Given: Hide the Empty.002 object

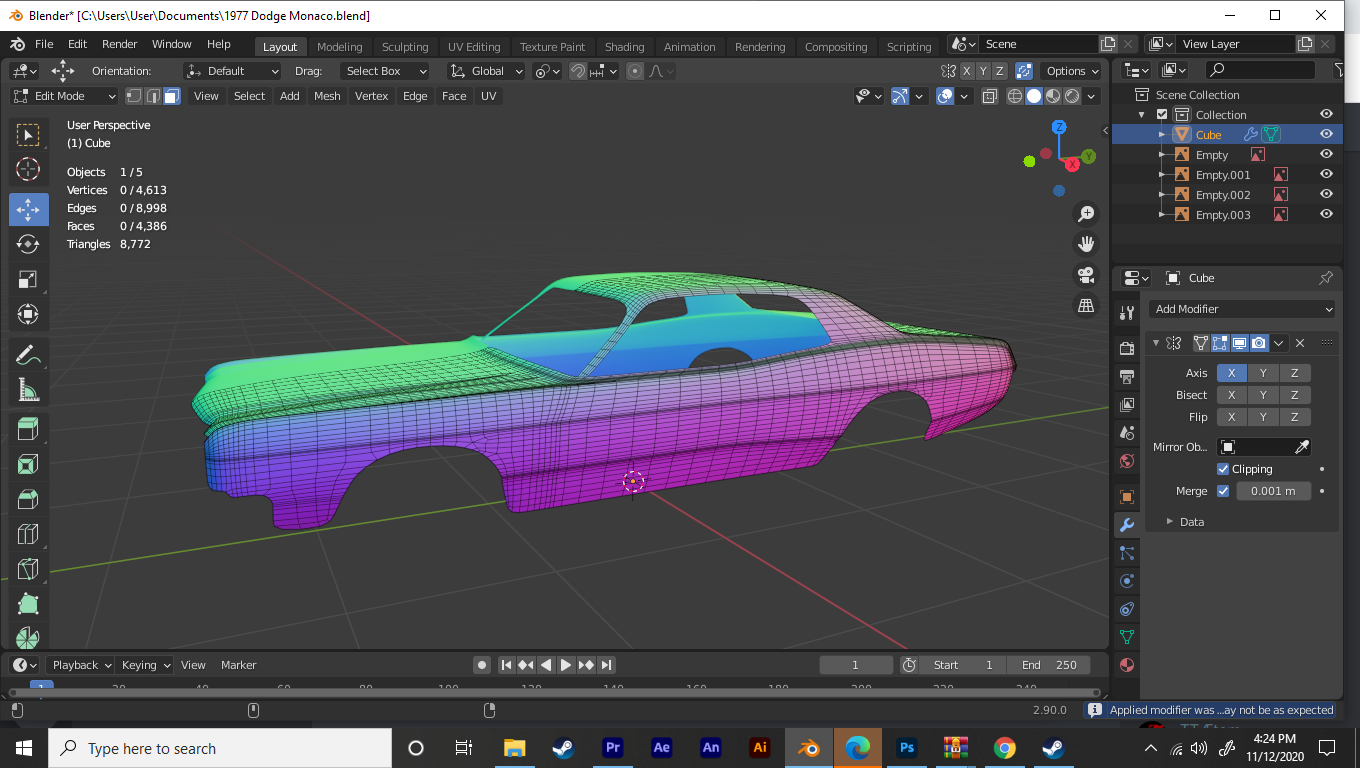Looking at the screenshot, I should (x=1326, y=195).
